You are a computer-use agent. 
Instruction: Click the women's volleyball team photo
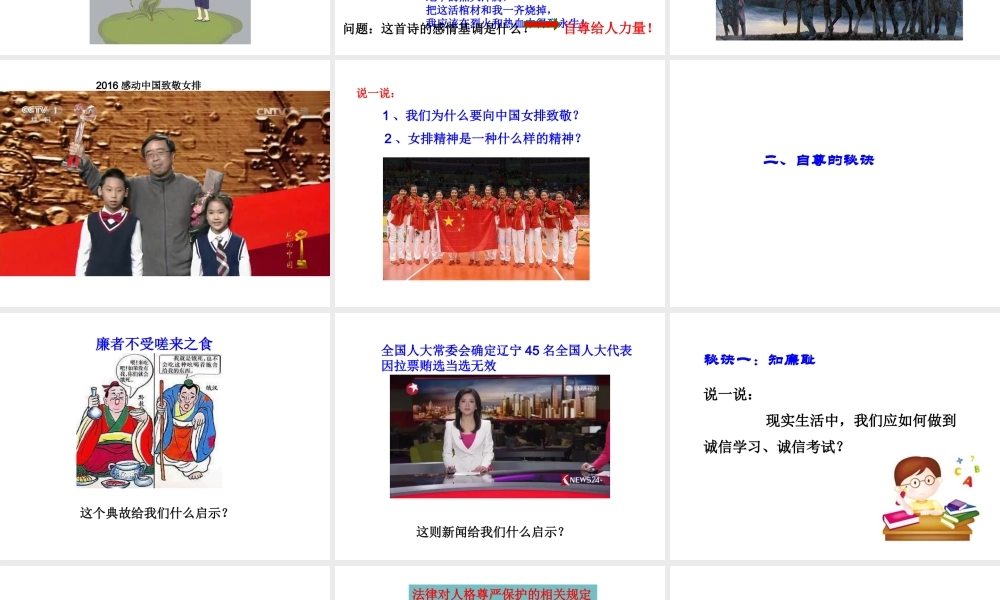(486, 219)
